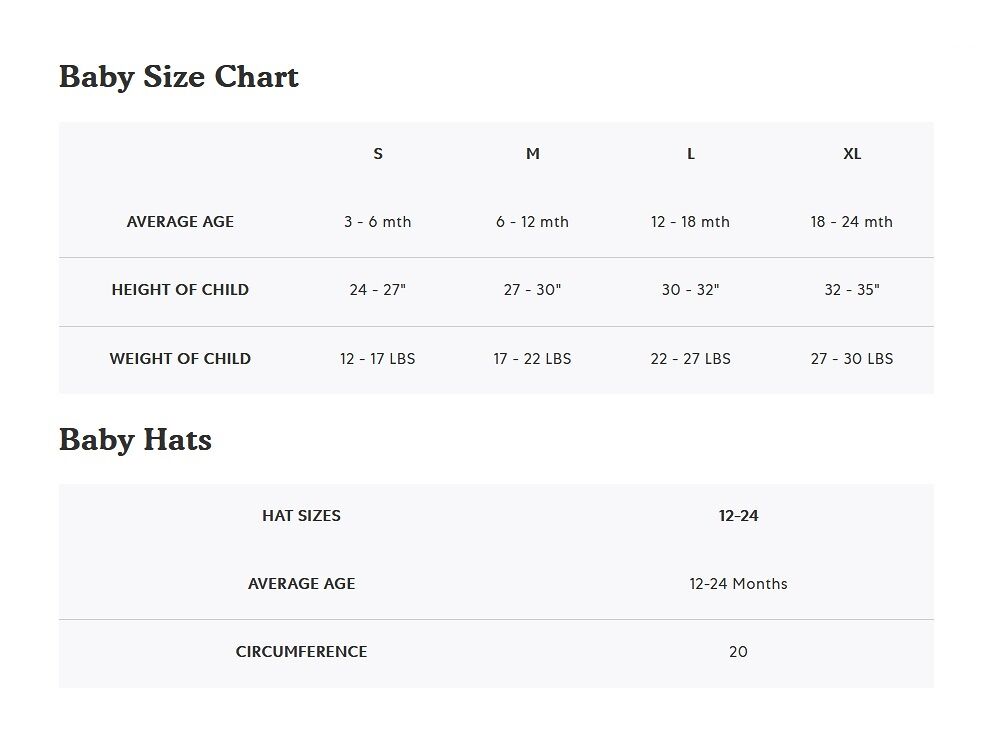Screen dimensions: 994x750
Task: Select the L size column header
Action: [x=691, y=154]
